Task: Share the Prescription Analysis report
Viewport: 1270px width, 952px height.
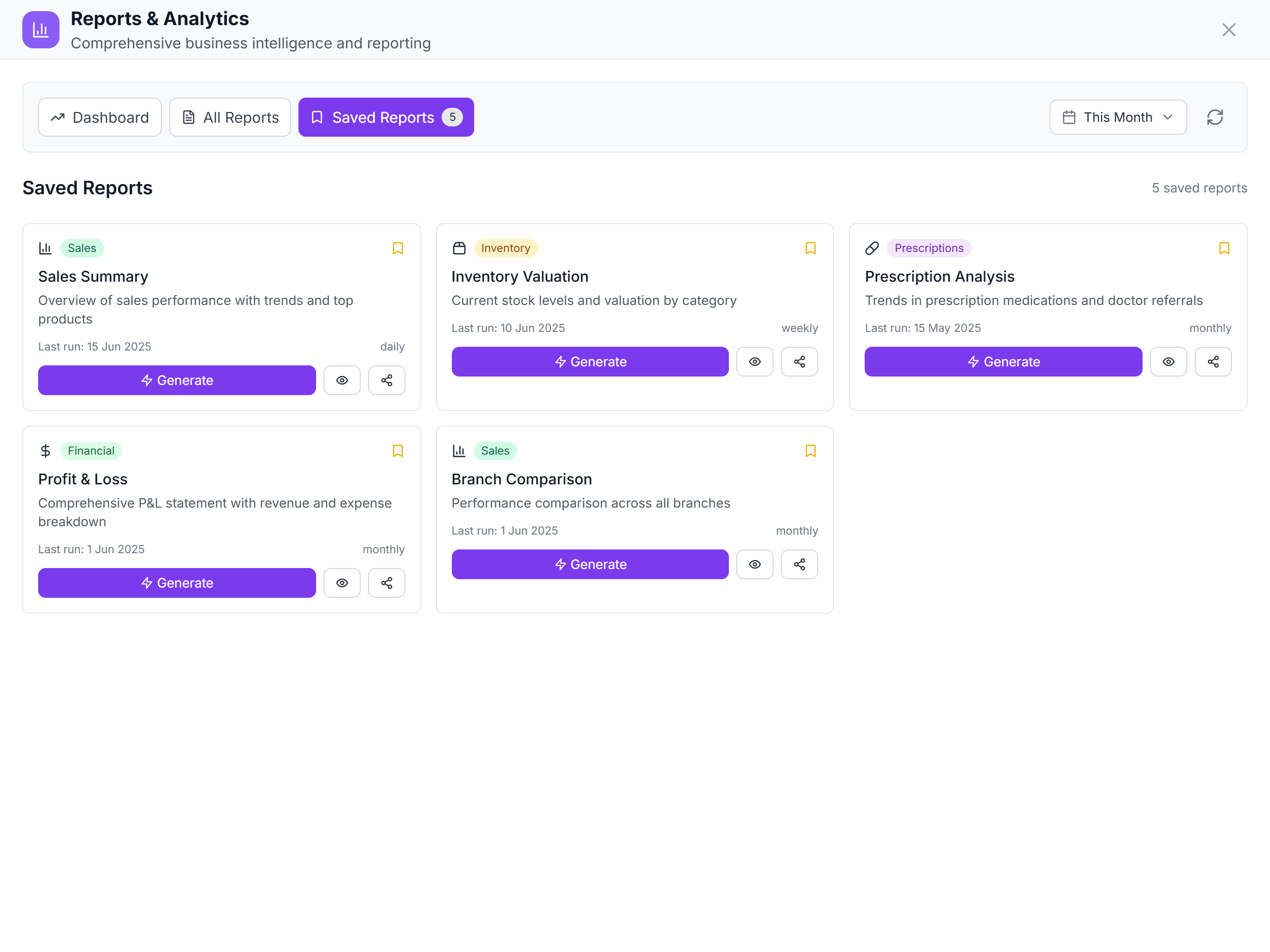Action: [1212, 362]
